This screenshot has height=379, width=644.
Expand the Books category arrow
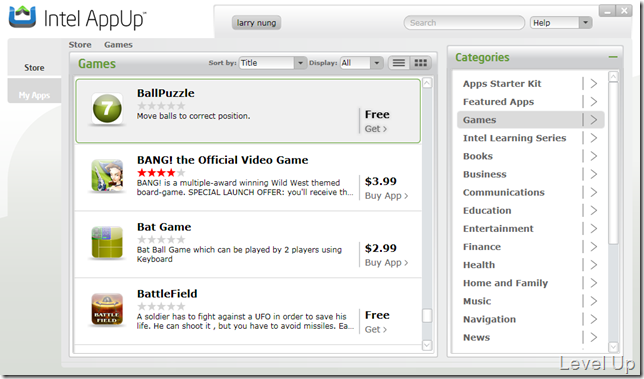tap(593, 156)
